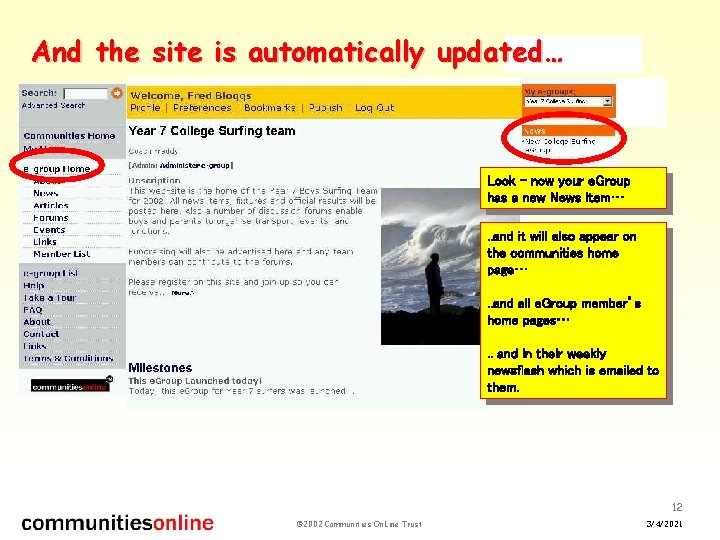Click Take a Tour link

click(x=50, y=298)
